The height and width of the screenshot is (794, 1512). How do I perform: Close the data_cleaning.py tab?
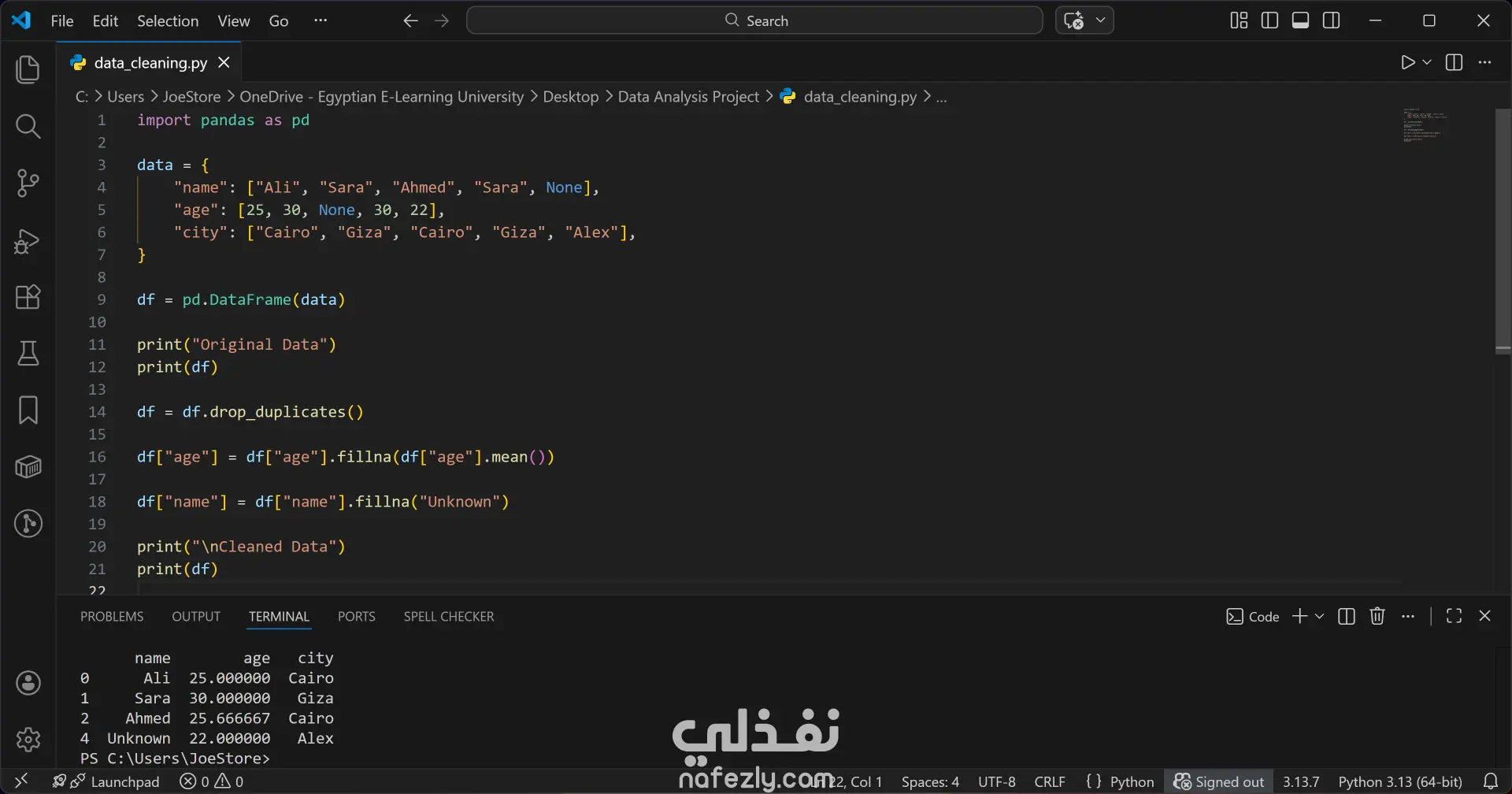point(224,62)
